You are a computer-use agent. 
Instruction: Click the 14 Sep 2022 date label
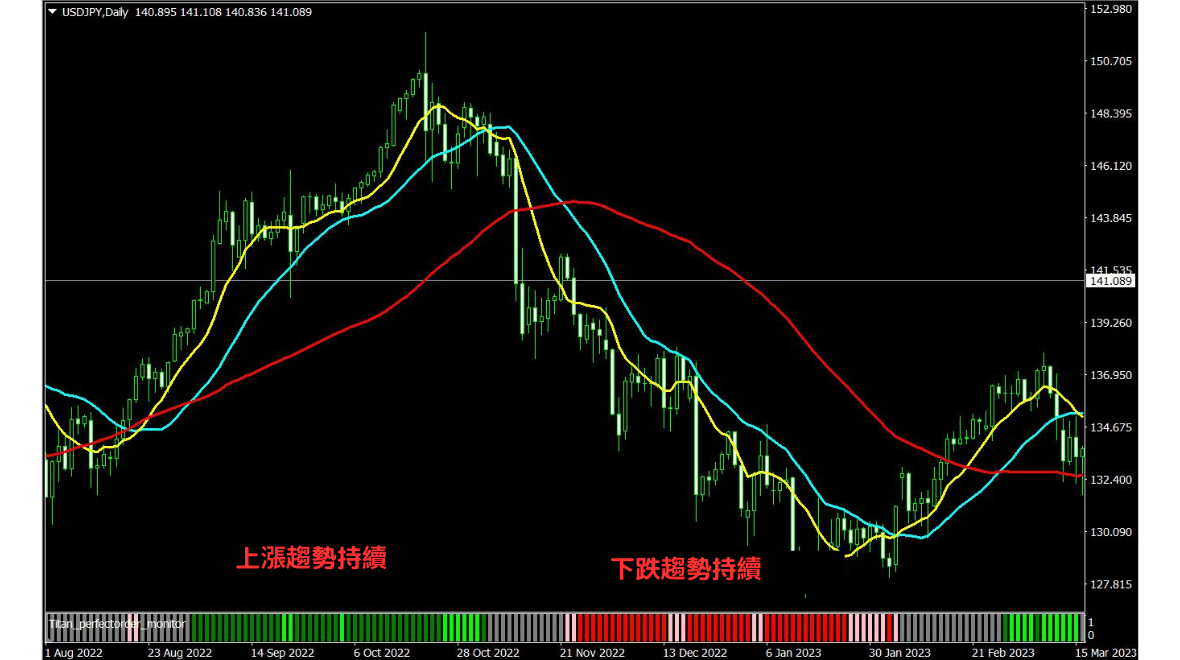(281, 652)
